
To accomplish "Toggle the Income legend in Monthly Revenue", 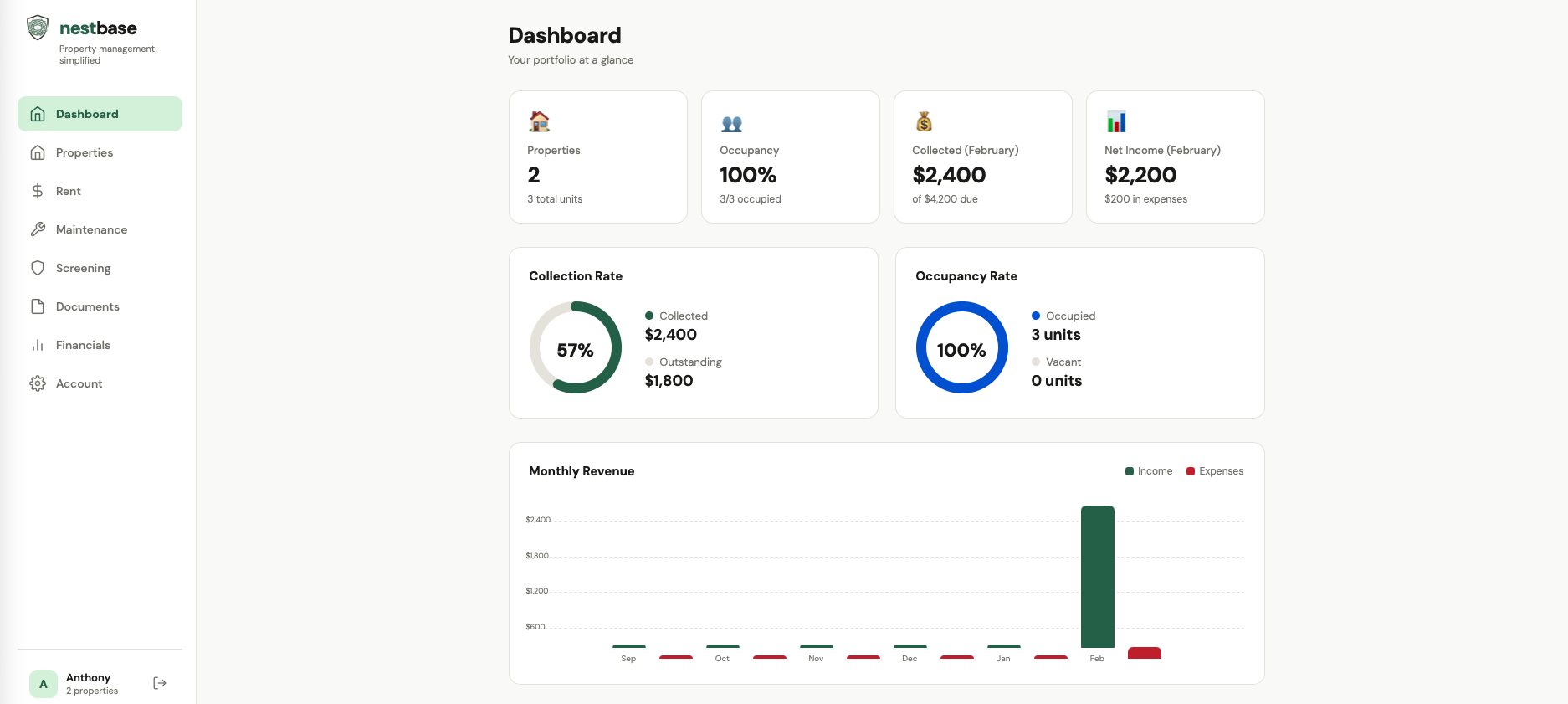I will click(x=1149, y=471).
